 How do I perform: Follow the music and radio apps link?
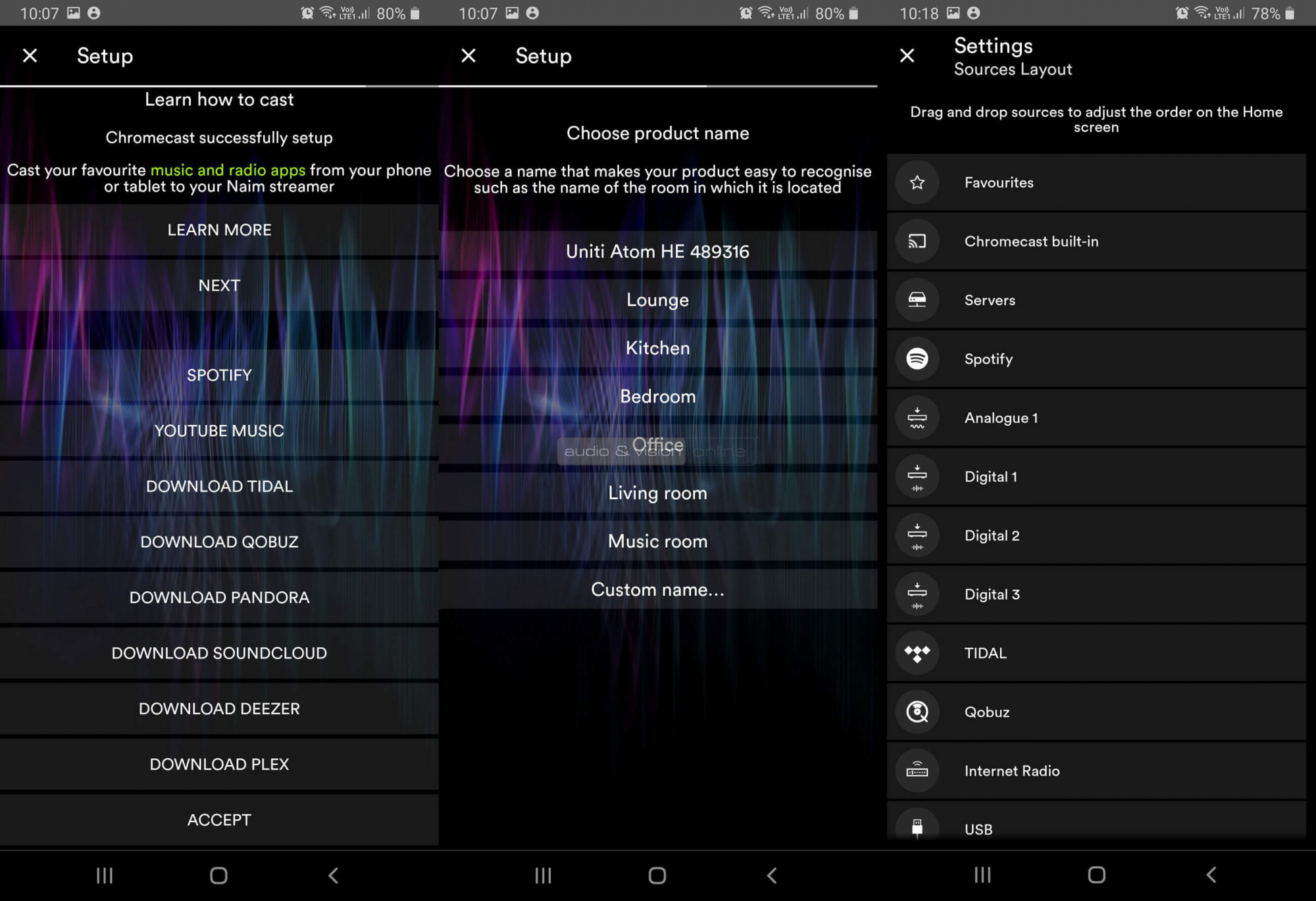pyautogui.click(x=228, y=170)
